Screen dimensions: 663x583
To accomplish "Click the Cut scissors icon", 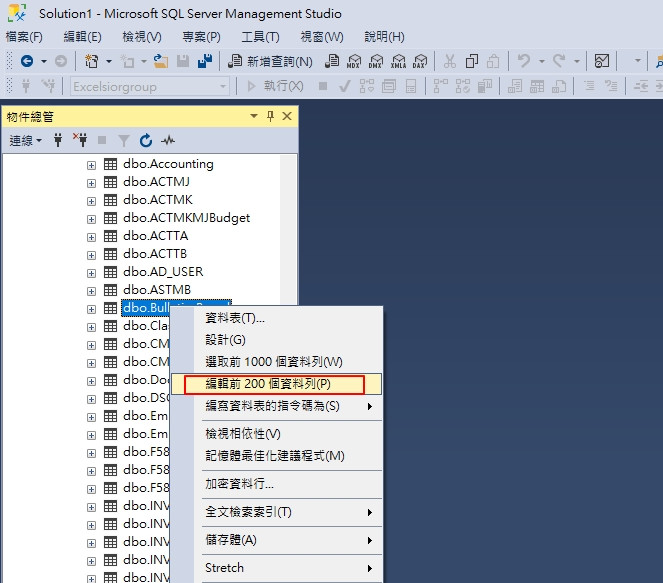I will (449, 61).
